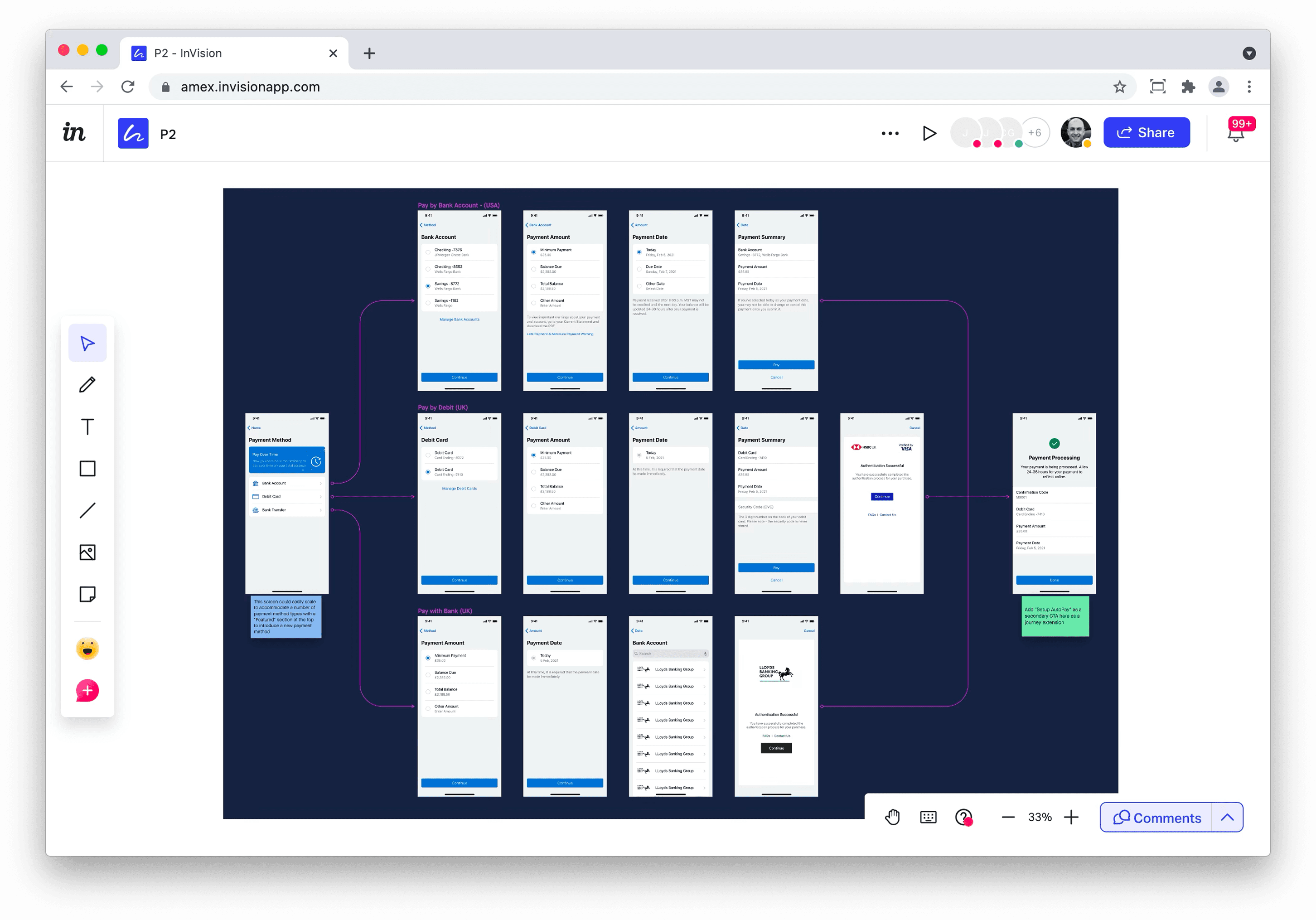Open keyboard shortcuts panel
The width and height of the screenshot is (1316, 920).
[x=928, y=817]
